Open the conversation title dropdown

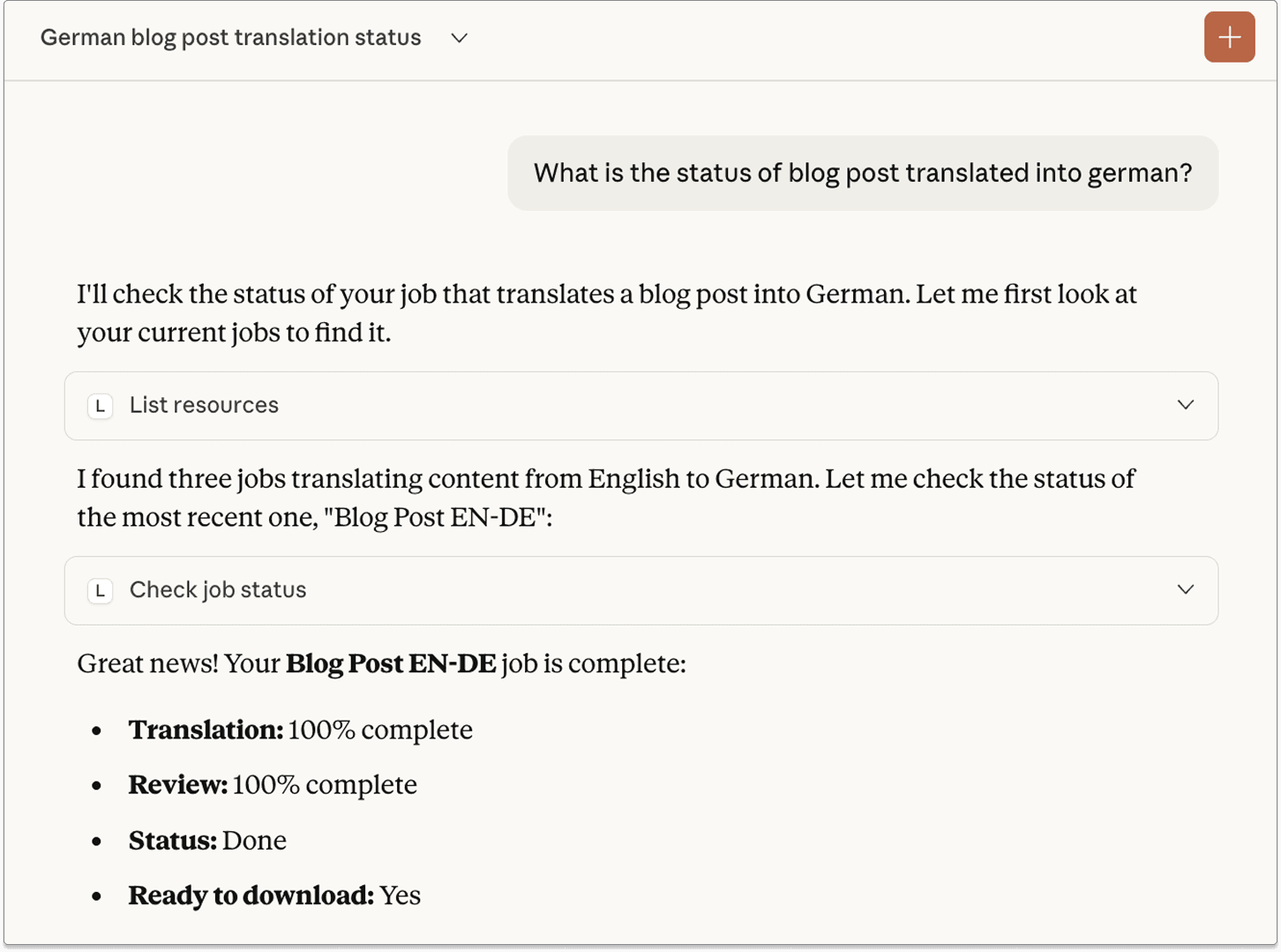[x=459, y=39]
